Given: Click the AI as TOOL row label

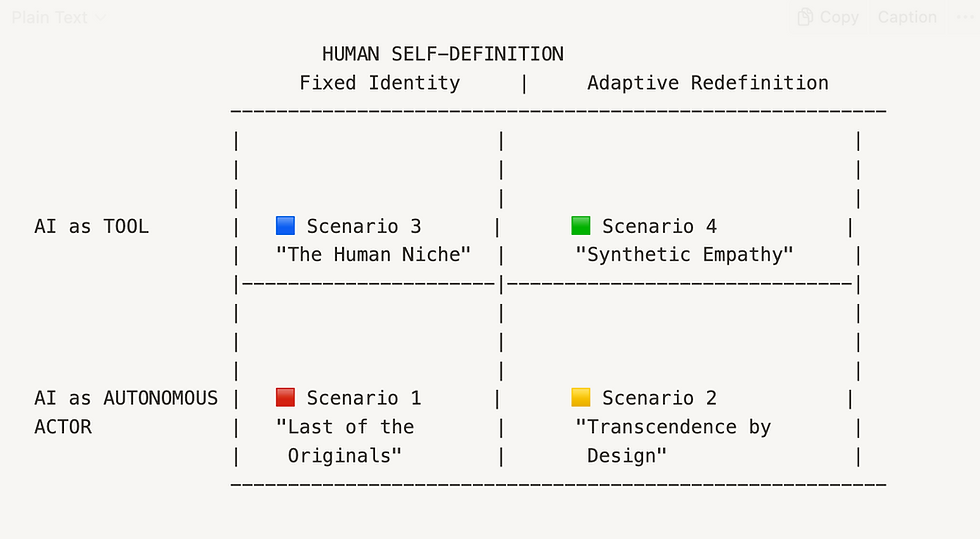Looking at the screenshot, I should click(x=92, y=226).
